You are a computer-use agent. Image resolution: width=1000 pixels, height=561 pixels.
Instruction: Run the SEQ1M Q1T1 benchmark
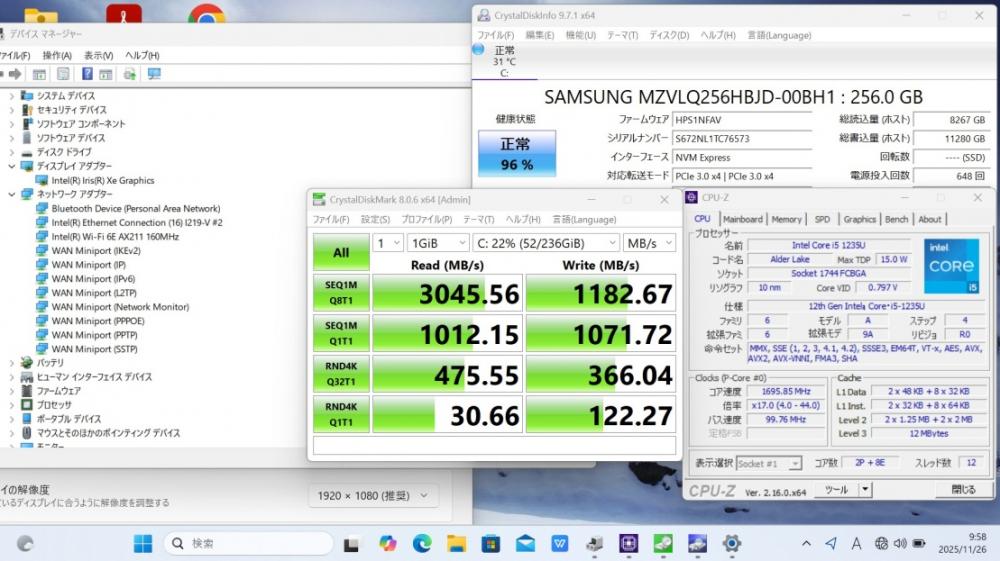pyautogui.click(x=341, y=333)
